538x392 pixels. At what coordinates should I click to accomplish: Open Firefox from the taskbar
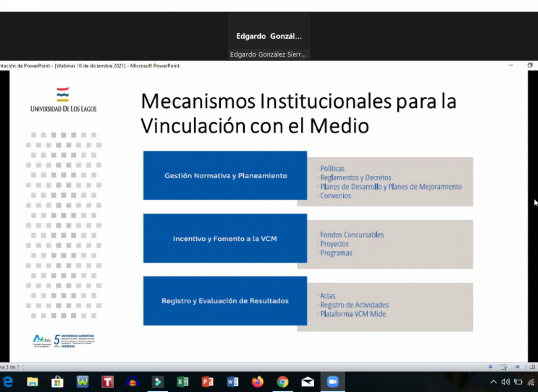point(258,382)
